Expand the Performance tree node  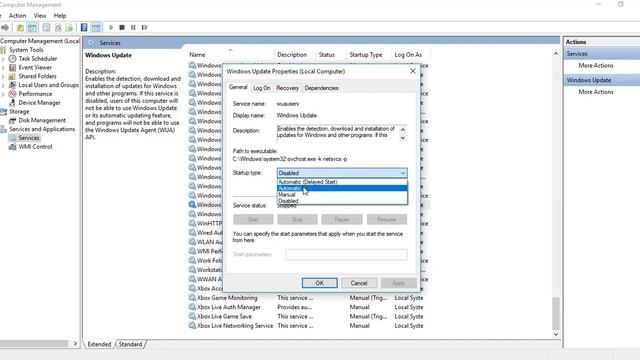pyautogui.click(x=3, y=94)
